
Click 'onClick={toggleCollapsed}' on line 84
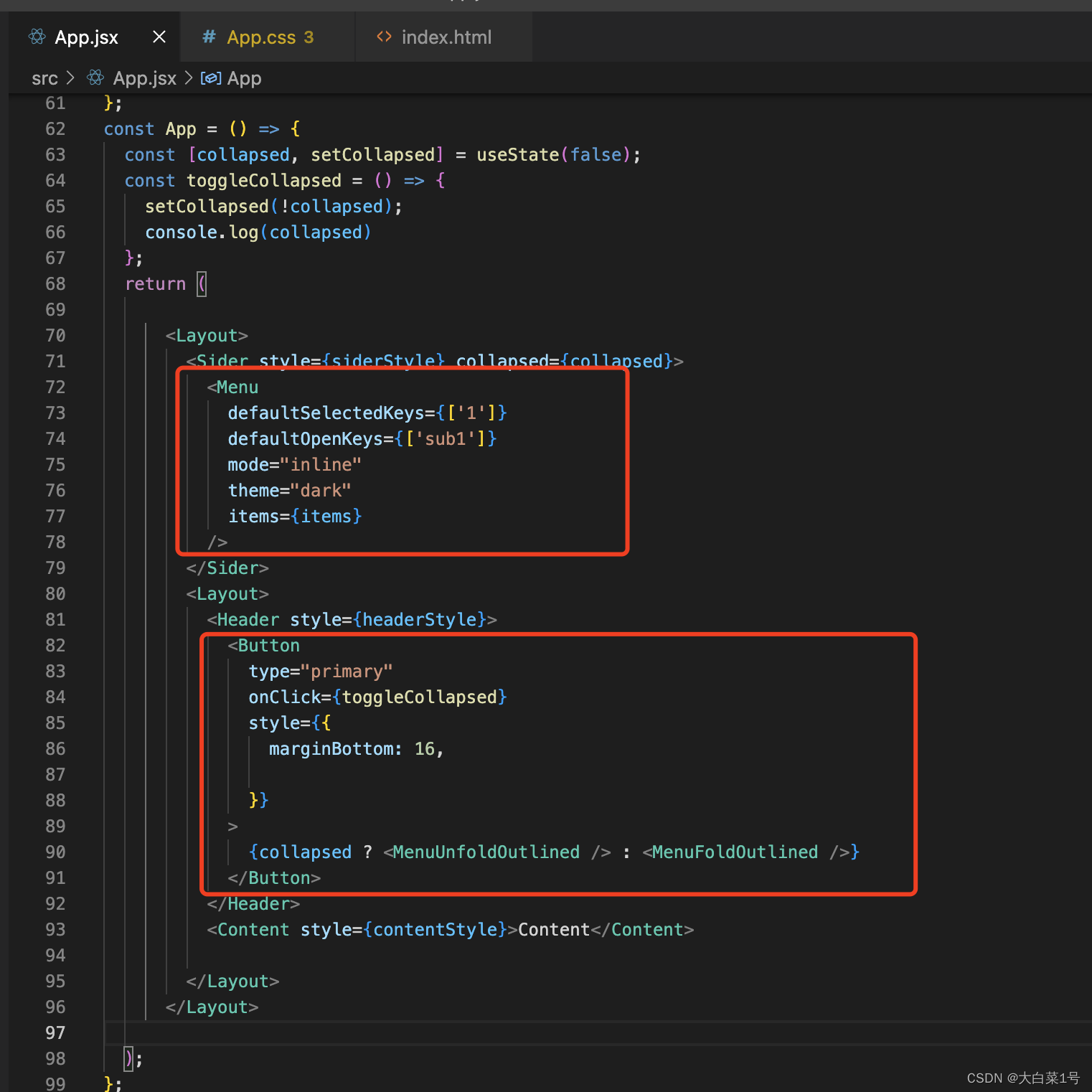[378, 697]
